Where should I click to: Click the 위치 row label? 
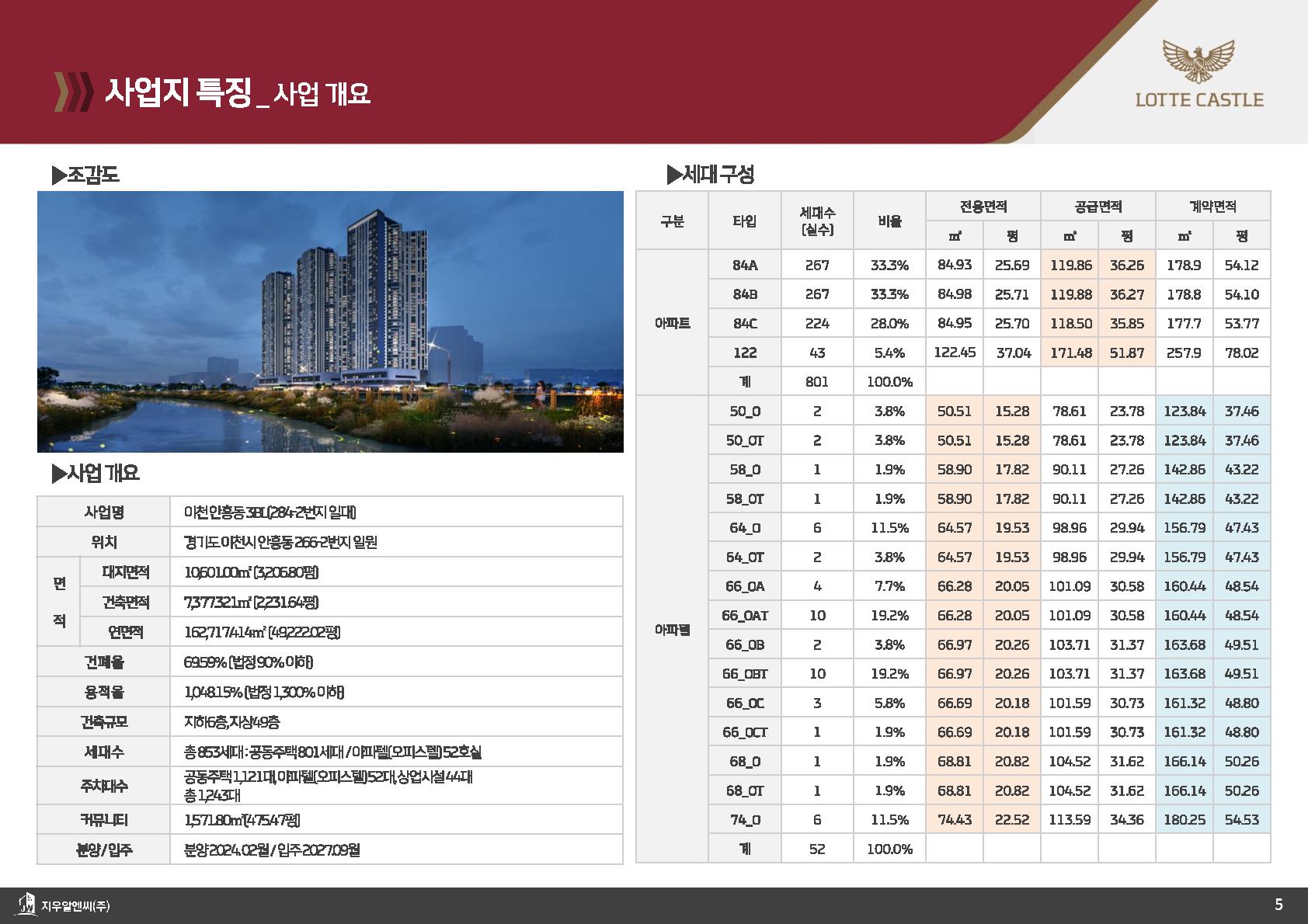pos(104,542)
